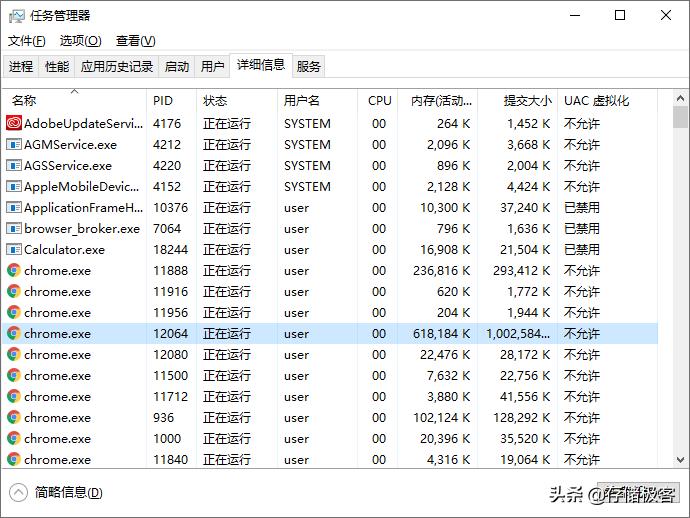The width and height of the screenshot is (690, 518).
Task: Click PID value 4176
Action: (167, 123)
